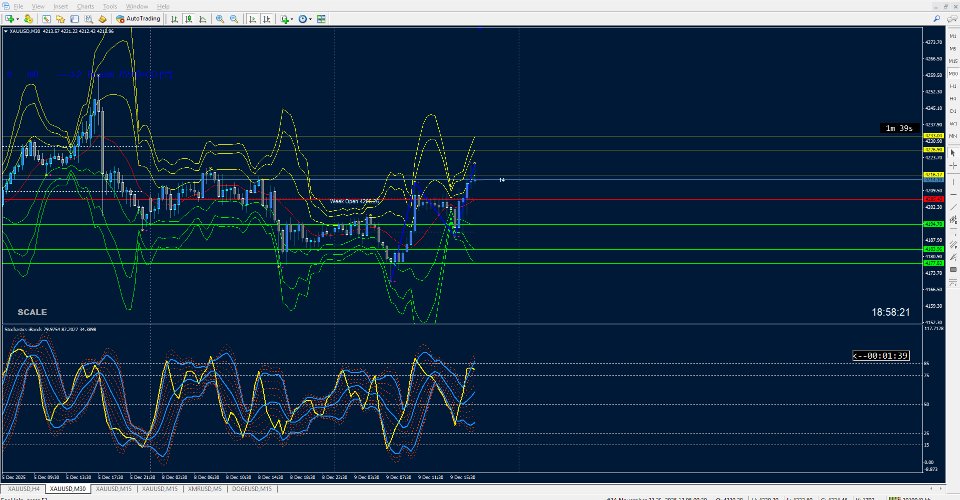Expand the New Chart dropdown arrow

(18, 19)
